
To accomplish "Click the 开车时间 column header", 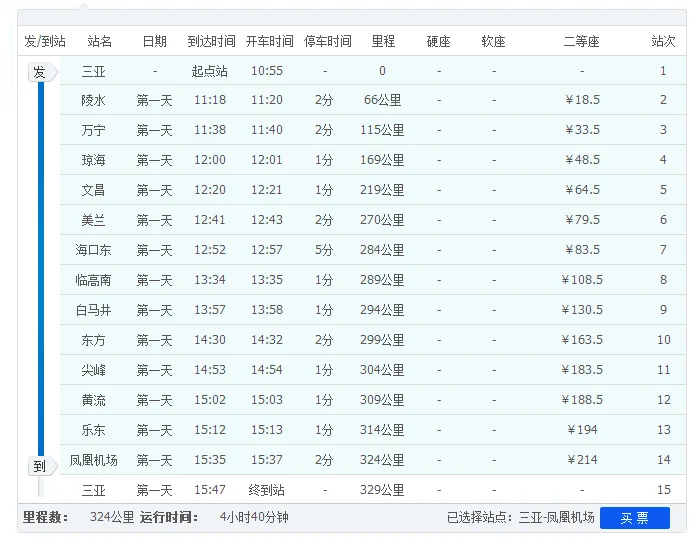I will (x=270, y=41).
